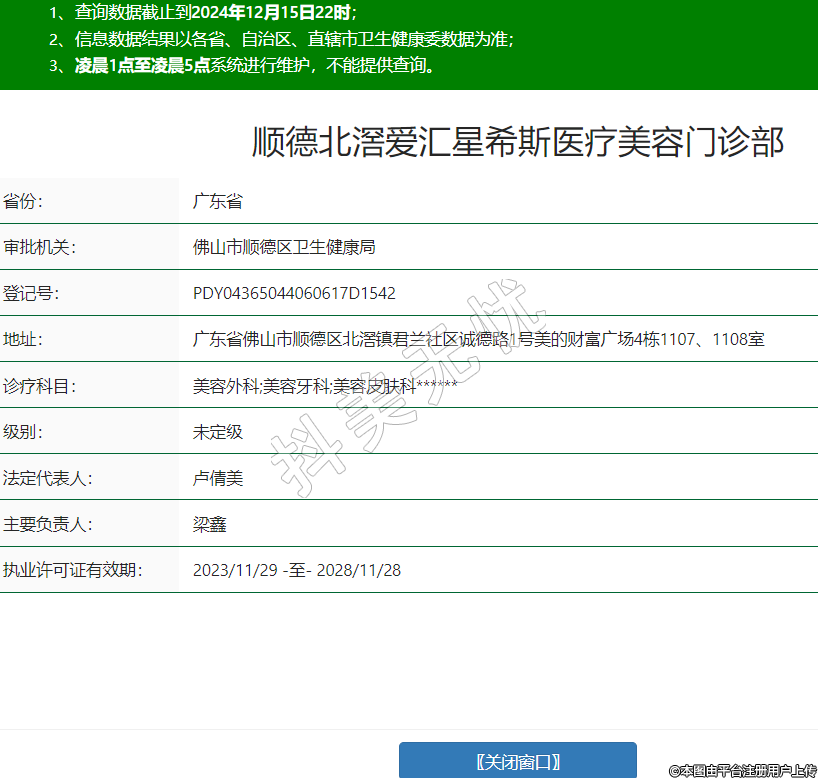Click the validity period 2023/11/29 -至- 2028/11/28
The width and height of the screenshot is (818, 778).
coord(297,570)
